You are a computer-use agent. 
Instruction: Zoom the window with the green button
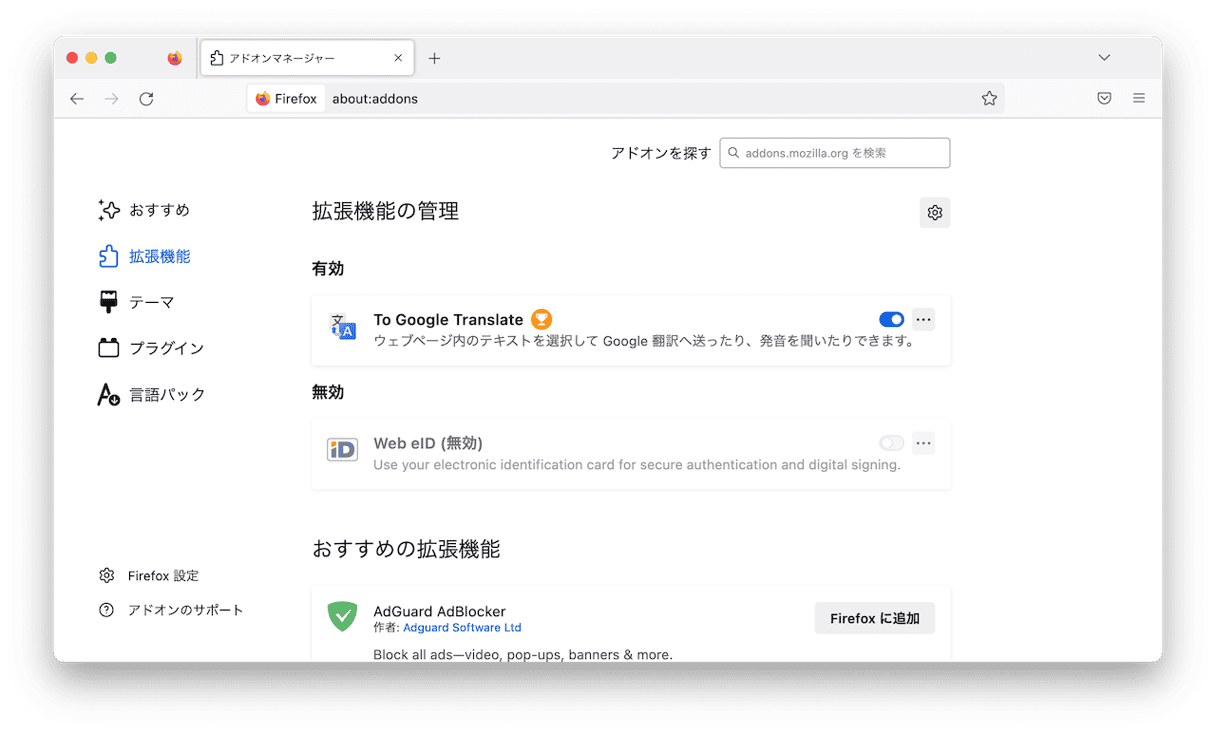pos(110,58)
